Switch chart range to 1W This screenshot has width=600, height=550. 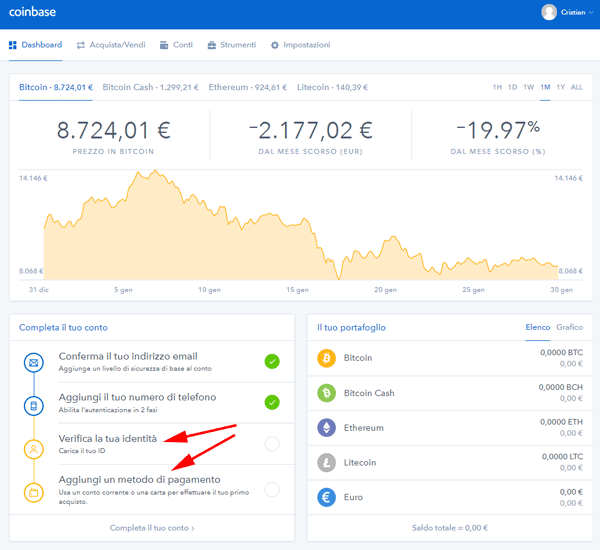(528, 87)
